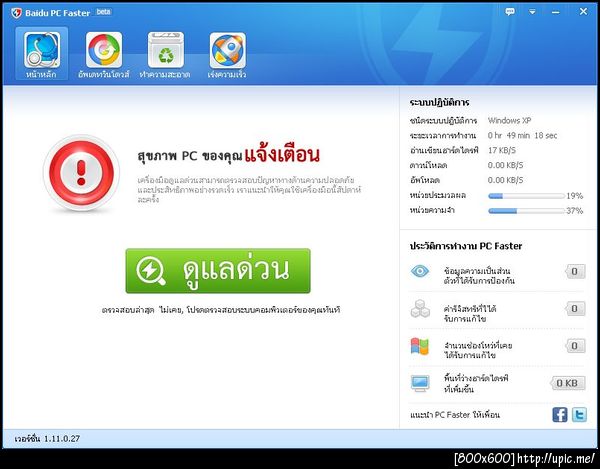
Task: Click the beta label beside the title
Action: pos(103,12)
